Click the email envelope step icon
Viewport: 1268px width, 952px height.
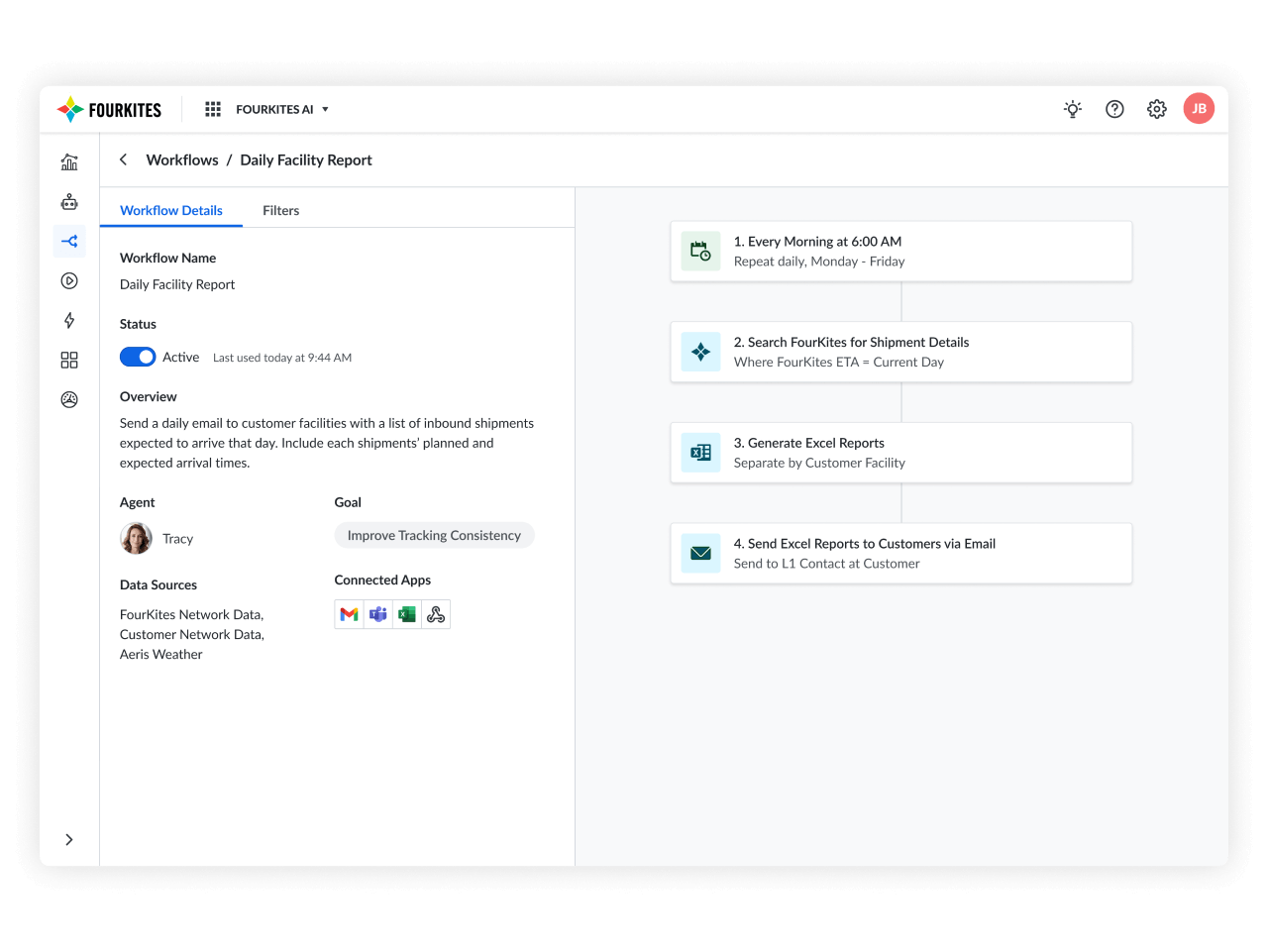pyautogui.click(x=700, y=554)
